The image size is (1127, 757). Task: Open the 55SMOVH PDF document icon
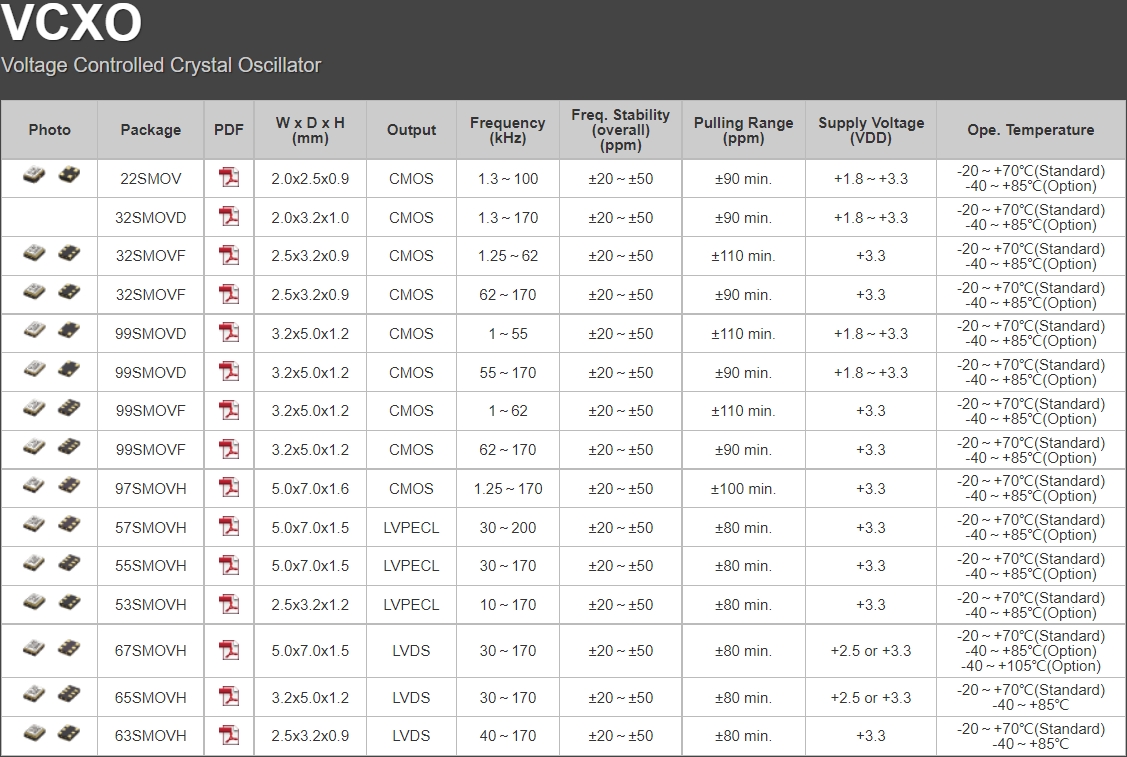229,565
